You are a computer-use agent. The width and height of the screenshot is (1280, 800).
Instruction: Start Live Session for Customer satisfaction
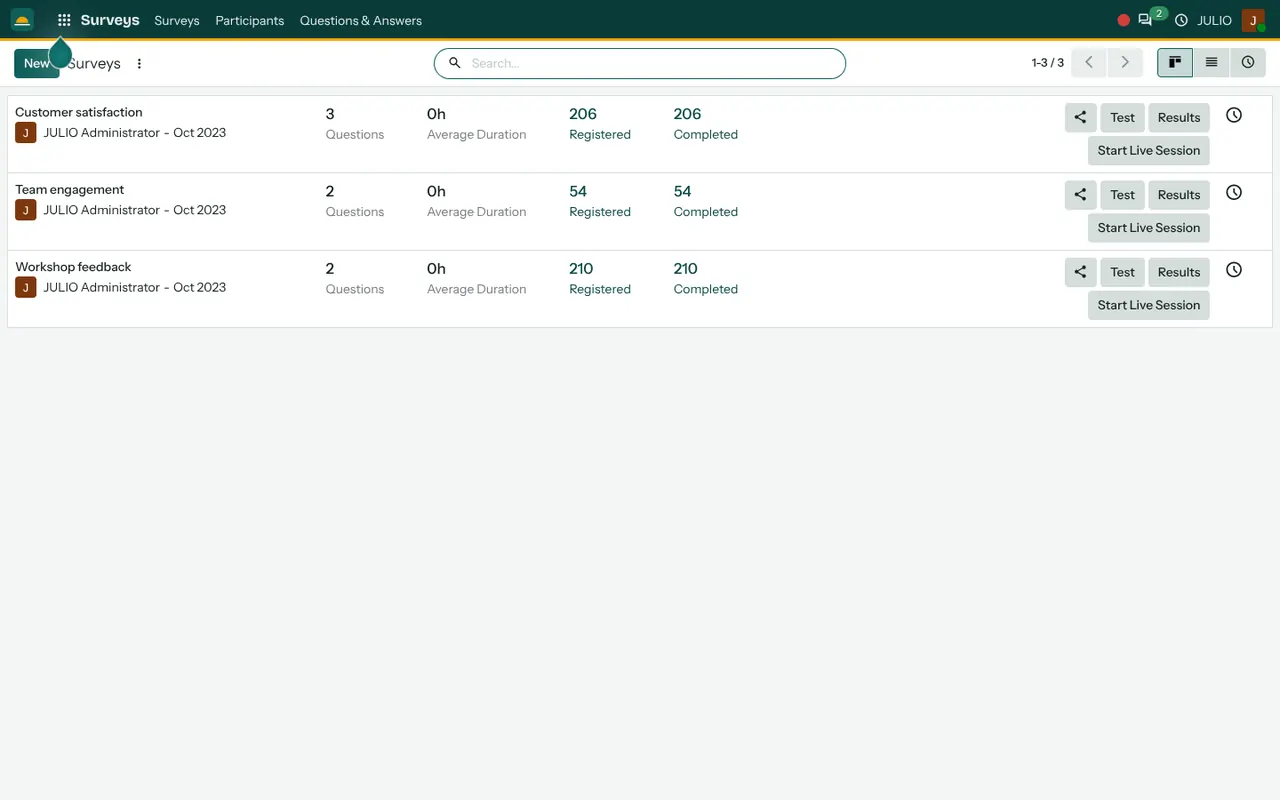point(1149,151)
